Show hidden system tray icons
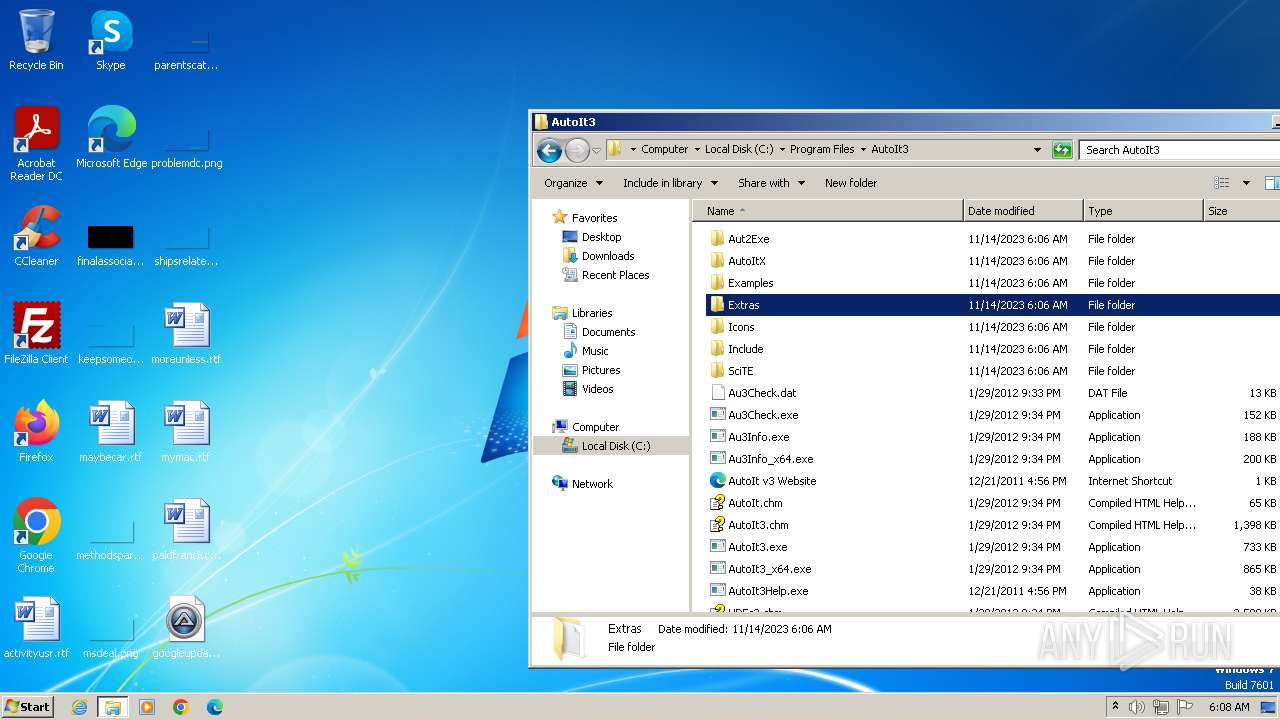 coord(1115,707)
